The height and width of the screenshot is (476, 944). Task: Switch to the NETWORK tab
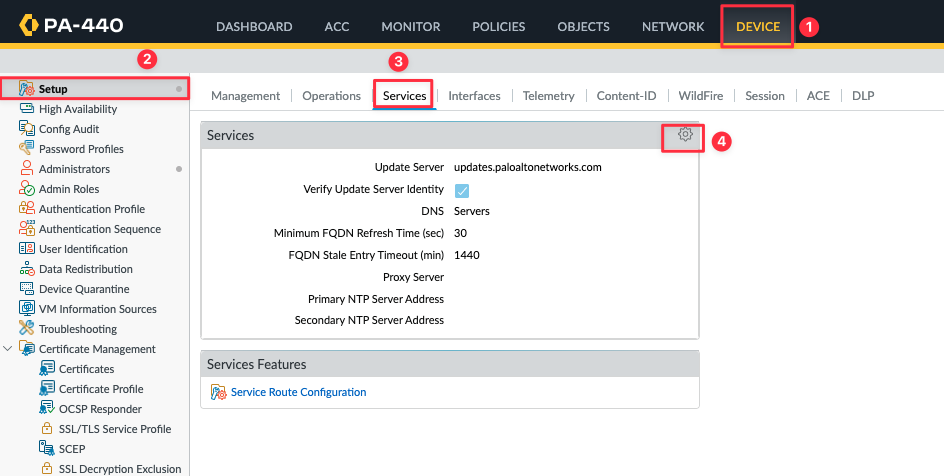673,26
